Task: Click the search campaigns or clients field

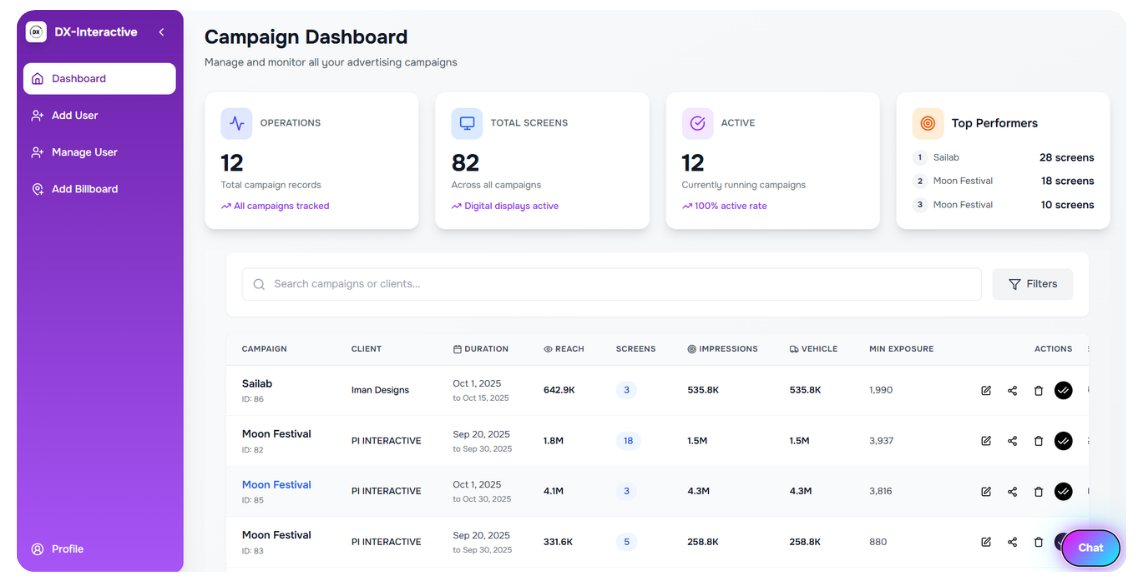Action: (611, 284)
